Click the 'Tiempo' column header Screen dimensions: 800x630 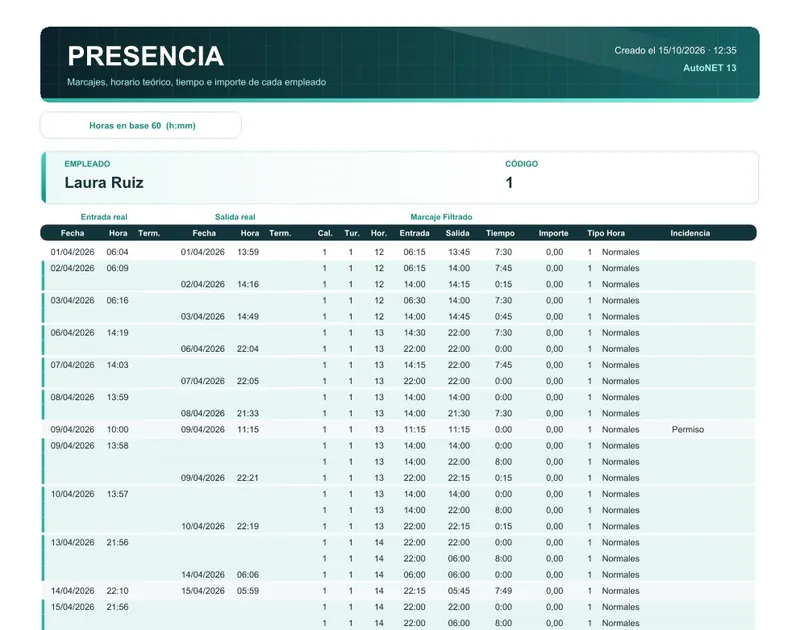click(x=500, y=233)
